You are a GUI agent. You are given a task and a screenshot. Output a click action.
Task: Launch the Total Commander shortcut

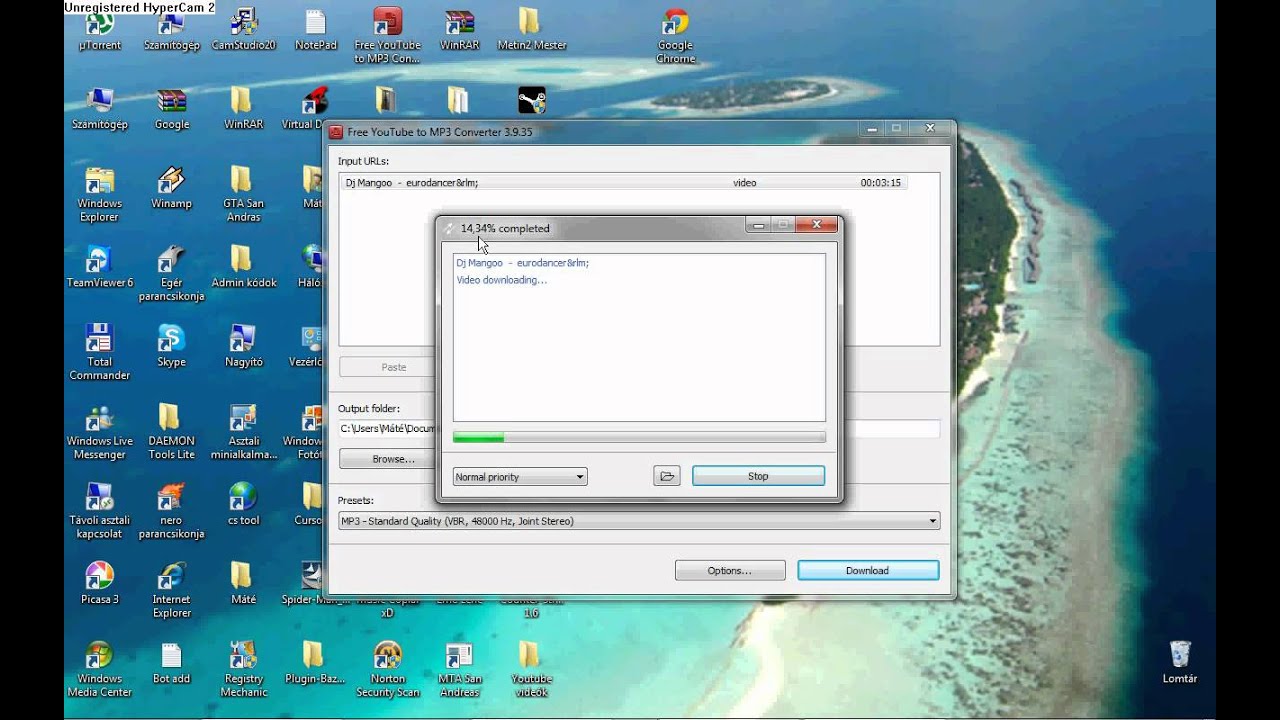click(99, 353)
